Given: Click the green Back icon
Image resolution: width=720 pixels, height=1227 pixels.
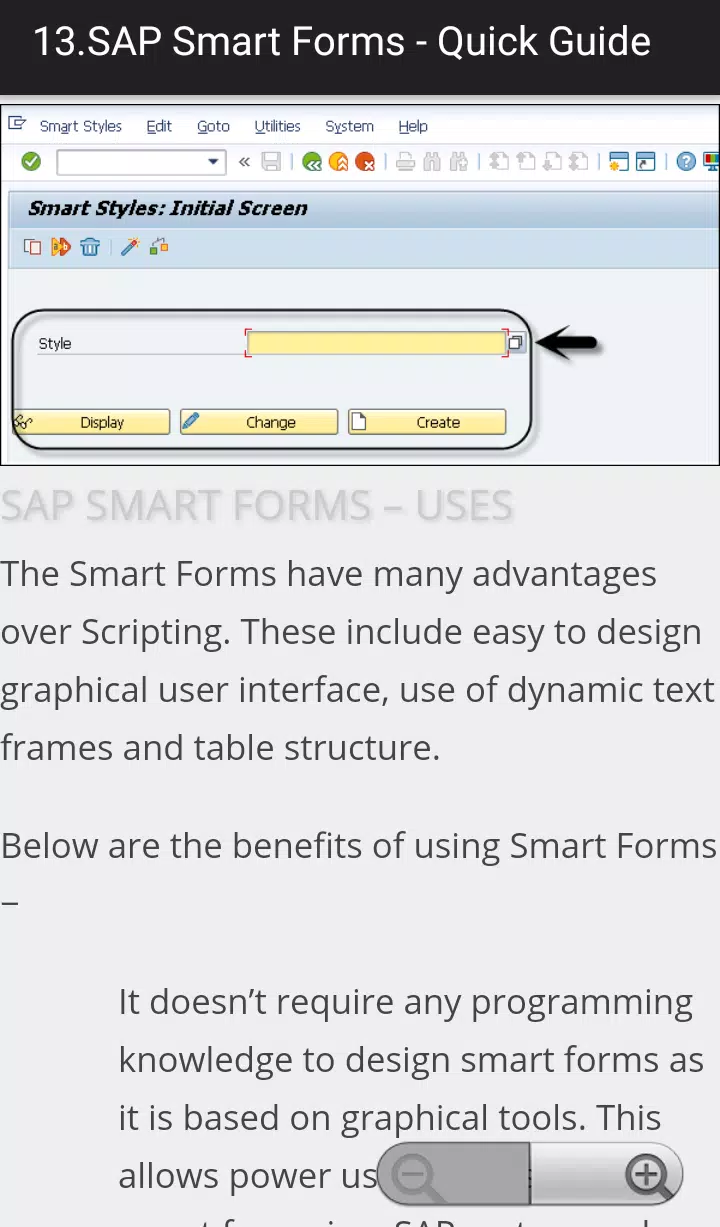Looking at the screenshot, I should pos(312,161).
